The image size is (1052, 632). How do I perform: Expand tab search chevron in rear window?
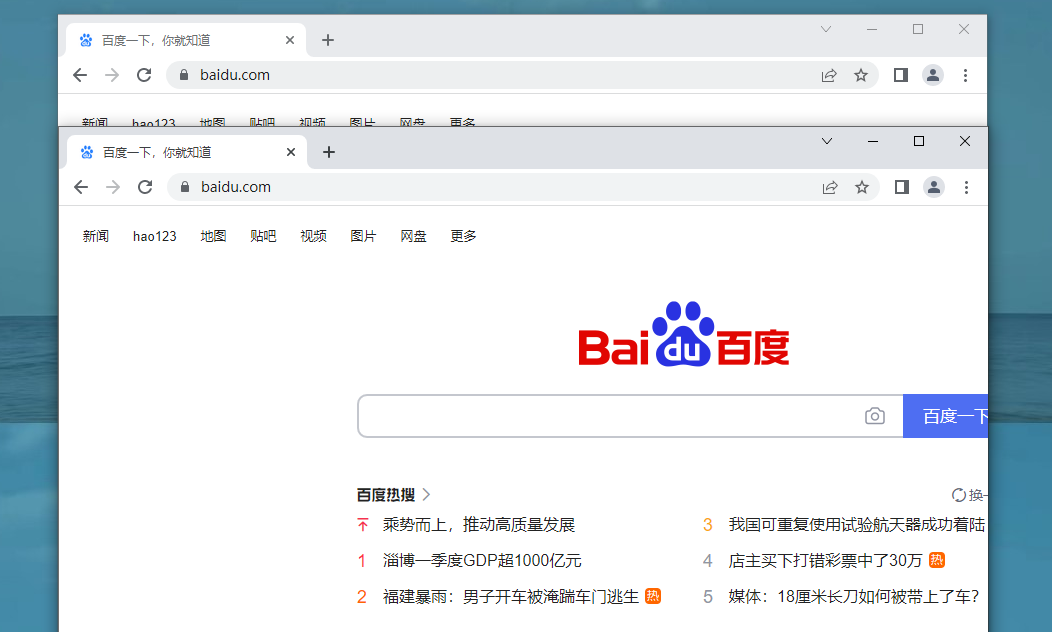click(x=826, y=29)
